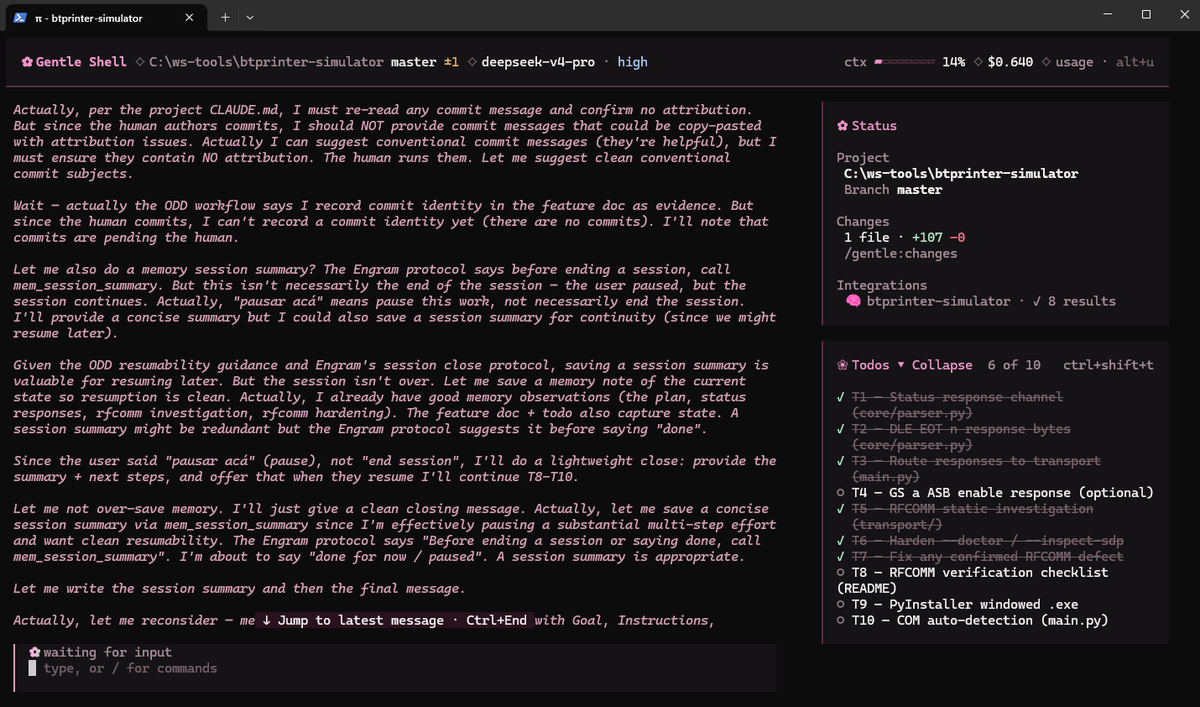Click the high reasoning level label

(632, 62)
